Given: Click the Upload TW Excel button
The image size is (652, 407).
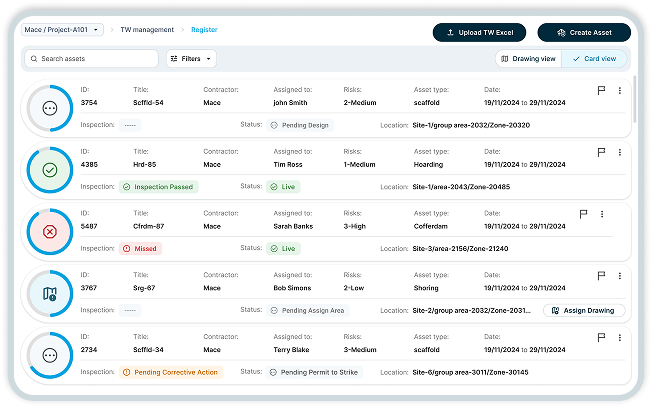Looking at the screenshot, I should tap(479, 32).
